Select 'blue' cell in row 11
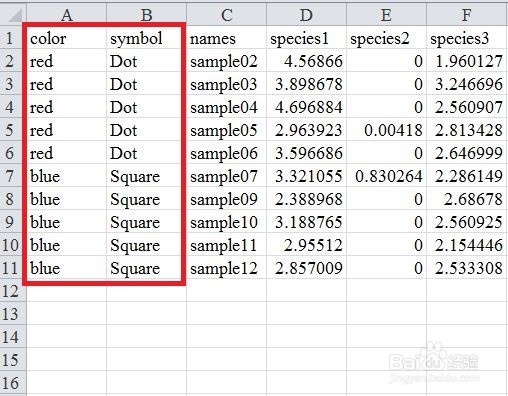Viewport: 508px width, 396px height. pos(66,267)
